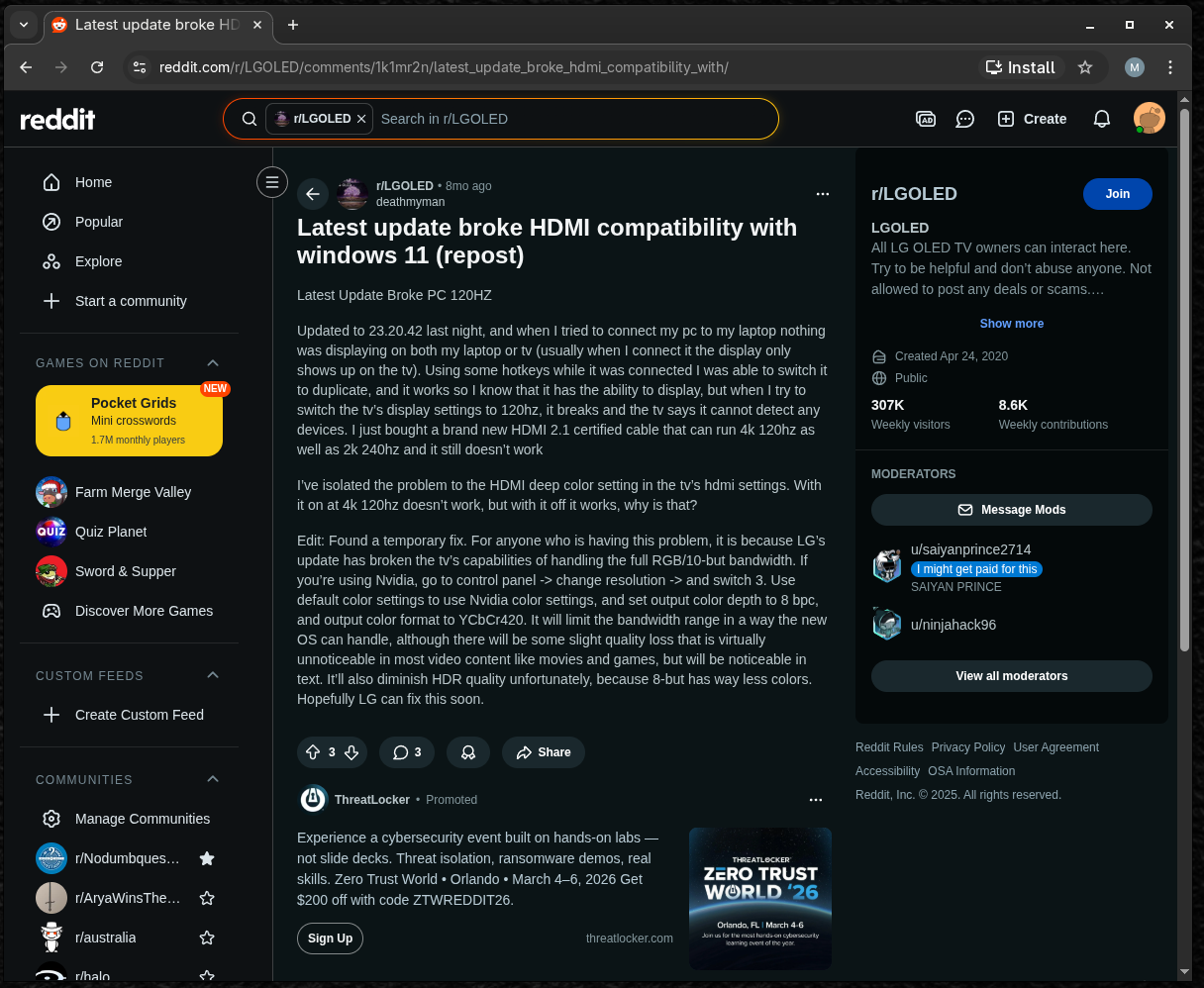
Task: Go to Popular in the sidebar
Action: point(99,222)
